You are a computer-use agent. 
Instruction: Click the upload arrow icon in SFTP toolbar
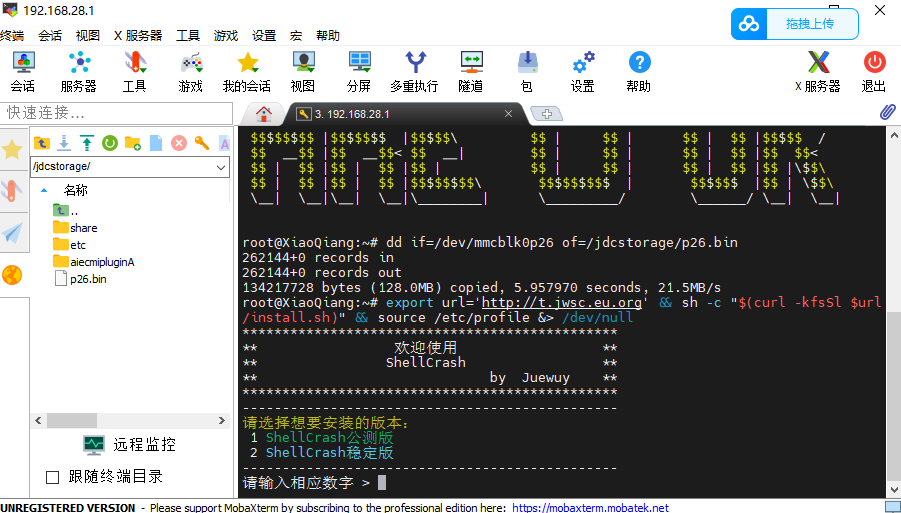[87, 143]
